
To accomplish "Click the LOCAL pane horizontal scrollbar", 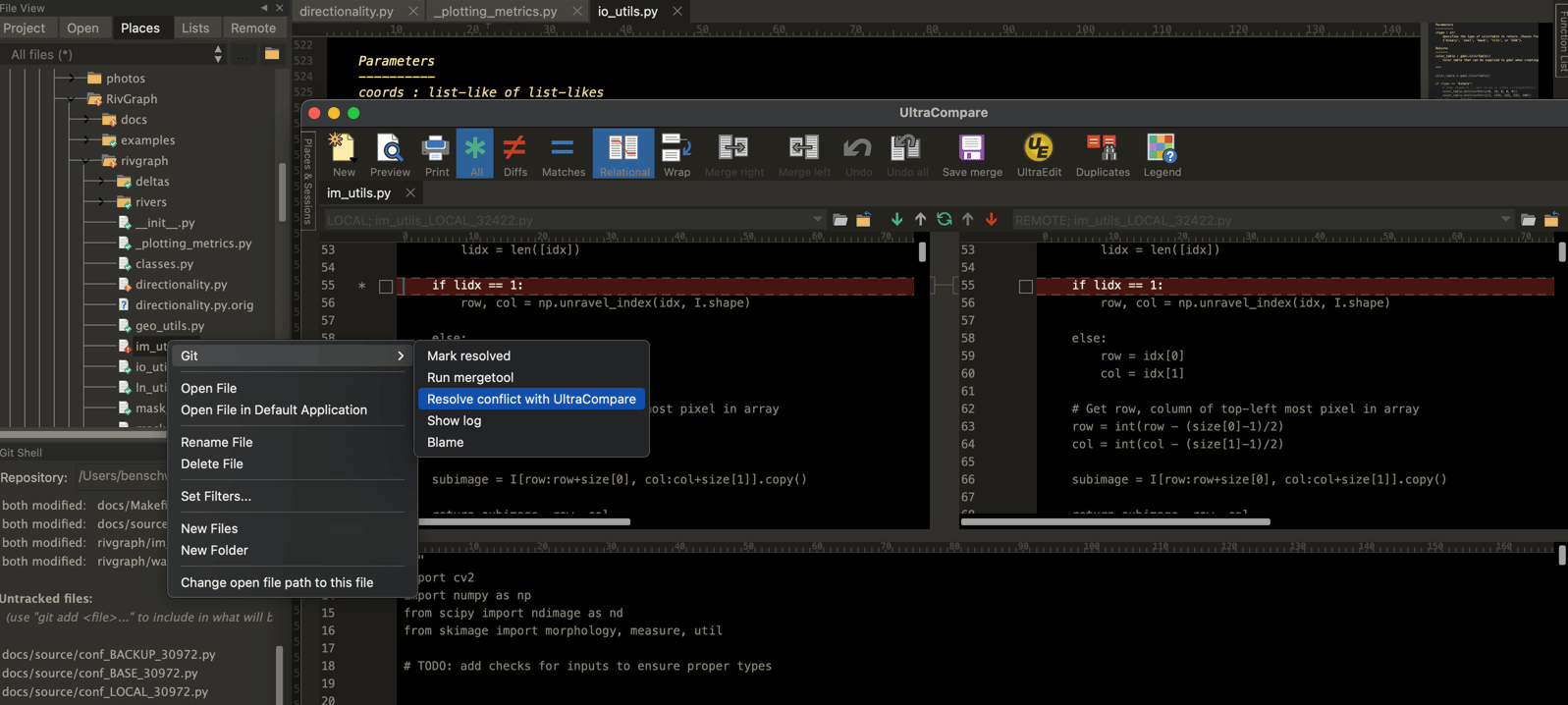I will coord(524,521).
